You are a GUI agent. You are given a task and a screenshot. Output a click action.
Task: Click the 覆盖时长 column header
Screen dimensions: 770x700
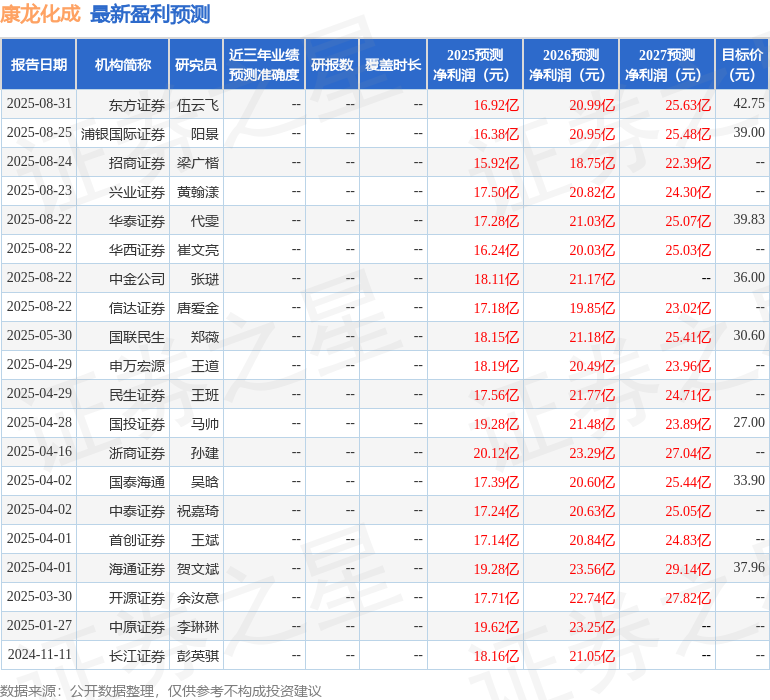393,64
